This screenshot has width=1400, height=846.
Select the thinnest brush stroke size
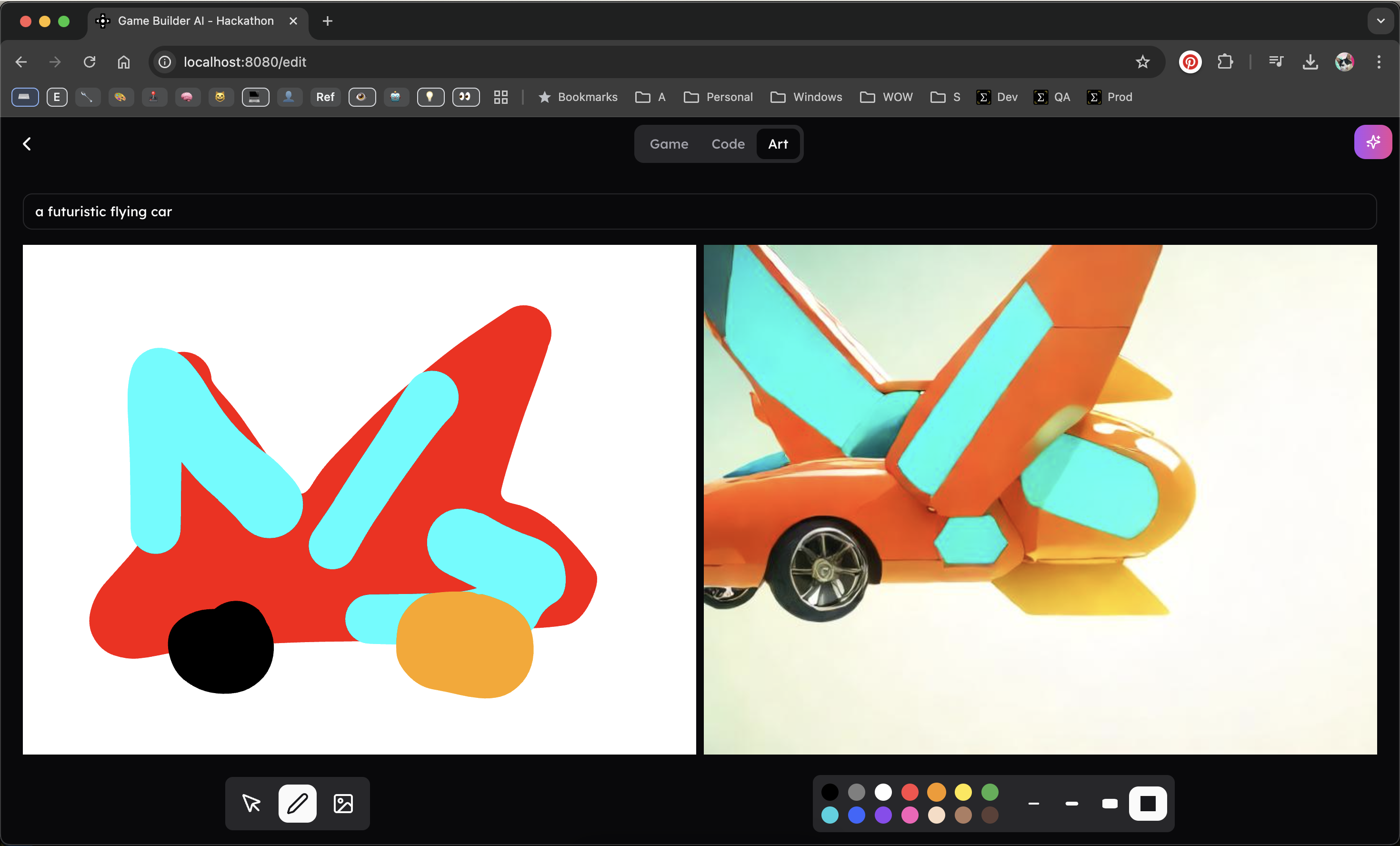click(x=1033, y=803)
